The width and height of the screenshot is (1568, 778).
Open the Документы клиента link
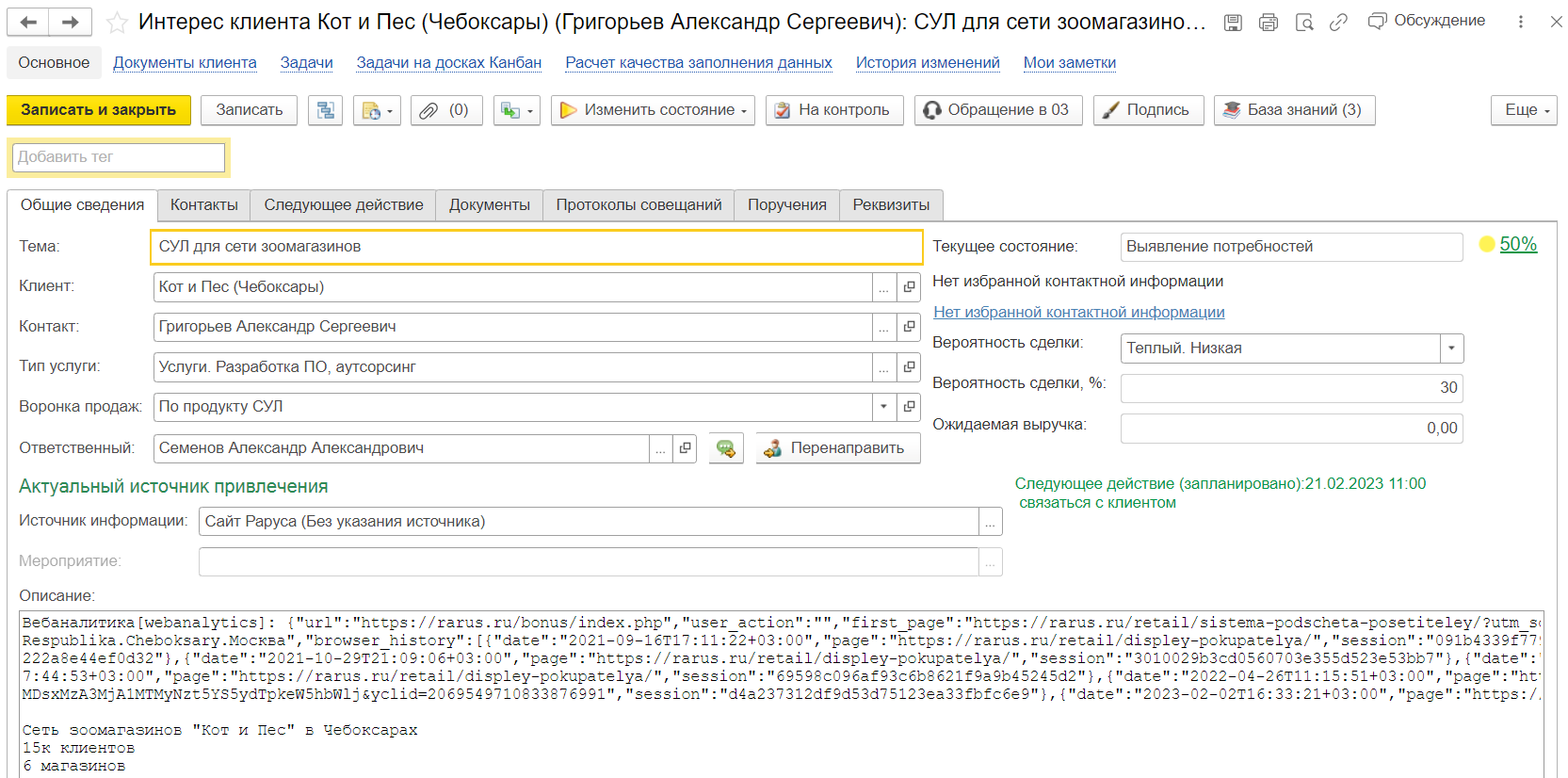coord(185,63)
